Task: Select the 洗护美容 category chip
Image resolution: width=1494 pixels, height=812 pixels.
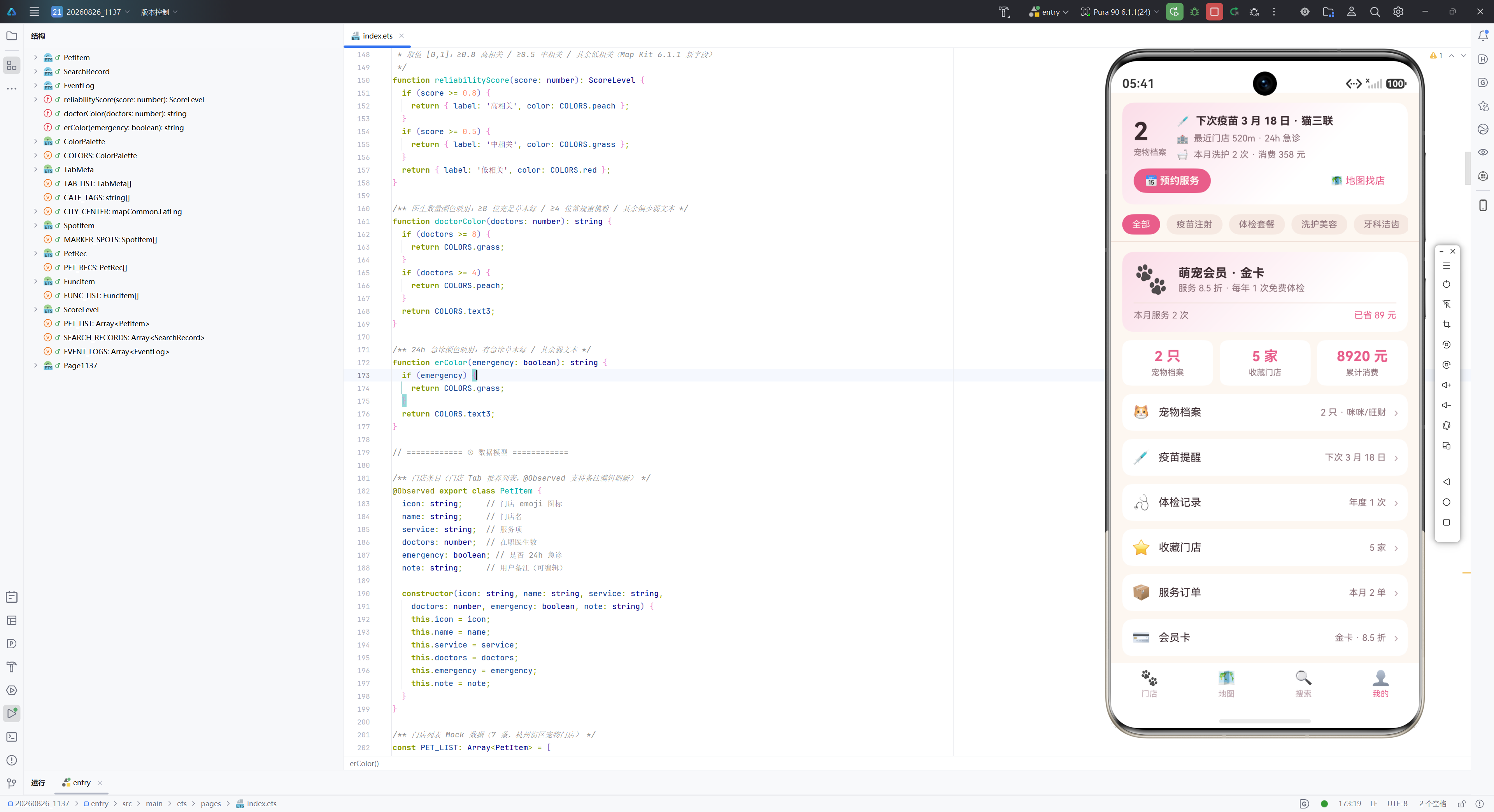Action: [x=1319, y=224]
